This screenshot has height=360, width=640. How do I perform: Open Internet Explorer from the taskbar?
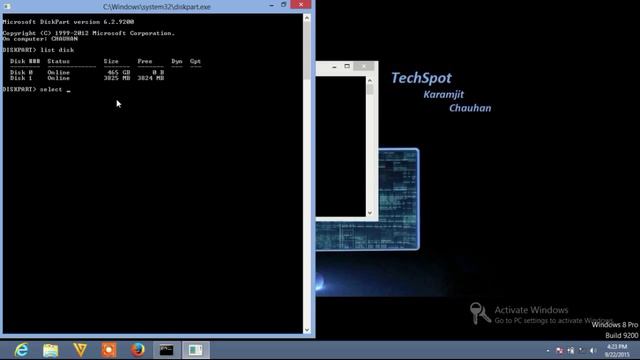21,350
